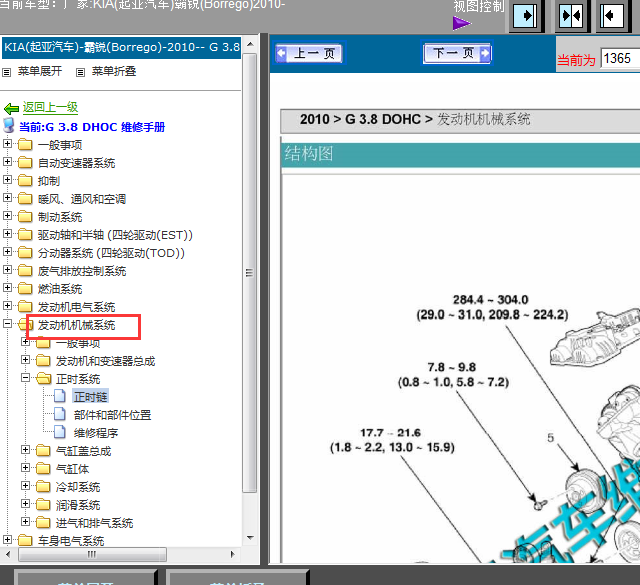Screen dimensions: 640x585
Task: Click the breadcrumb 2010 > G 3.8 DOHC
Action: point(366,119)
